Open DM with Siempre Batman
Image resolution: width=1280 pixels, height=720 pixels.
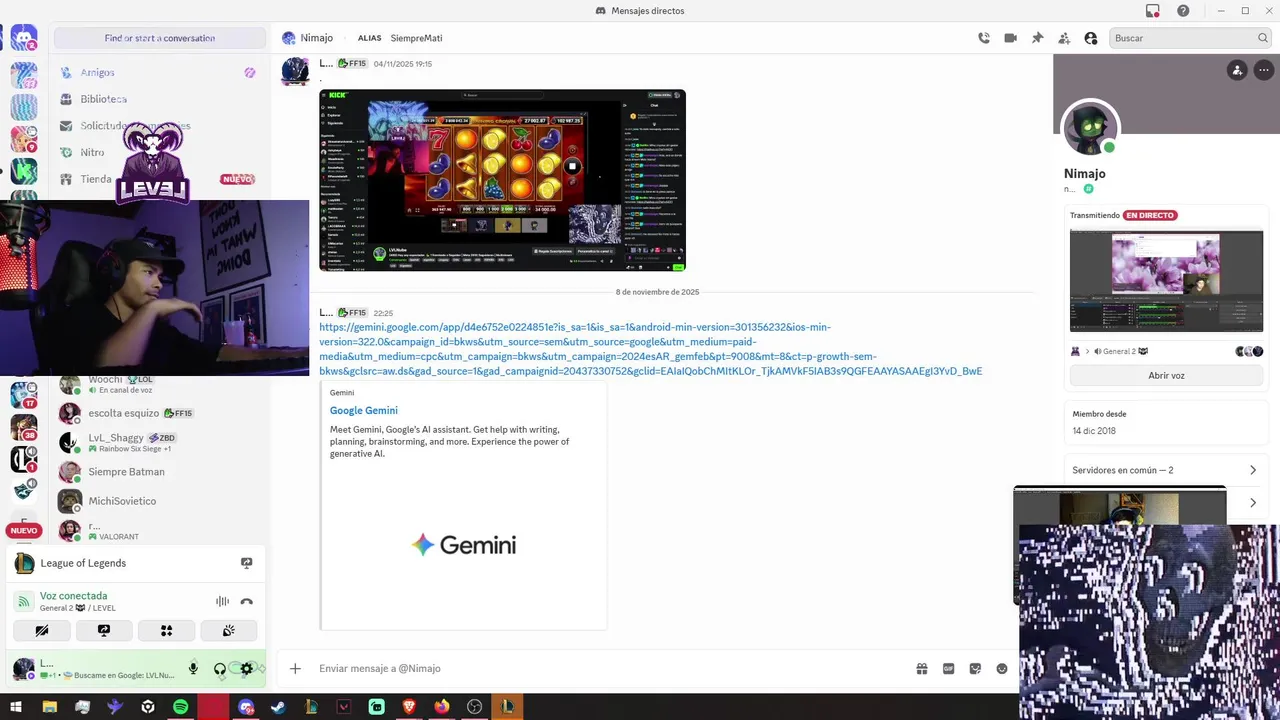click(160, 472)
